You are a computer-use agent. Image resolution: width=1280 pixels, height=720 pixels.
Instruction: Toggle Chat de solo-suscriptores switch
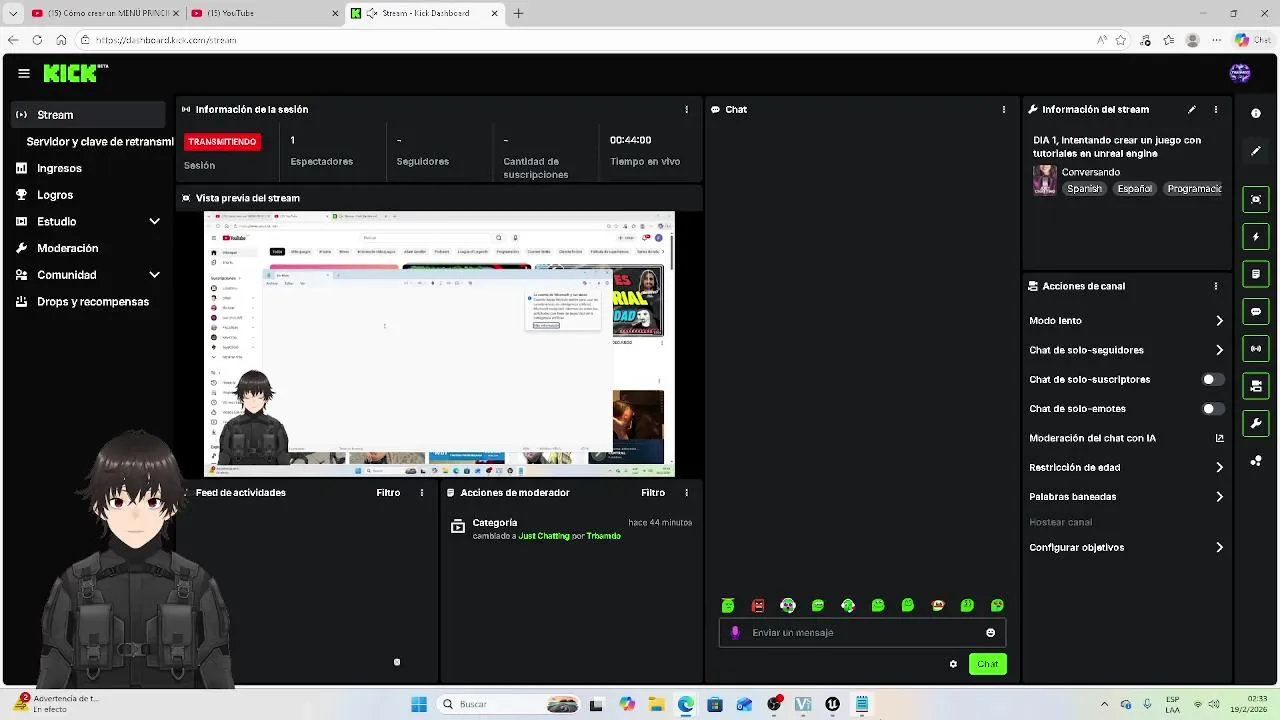[x=1213, y=380]
